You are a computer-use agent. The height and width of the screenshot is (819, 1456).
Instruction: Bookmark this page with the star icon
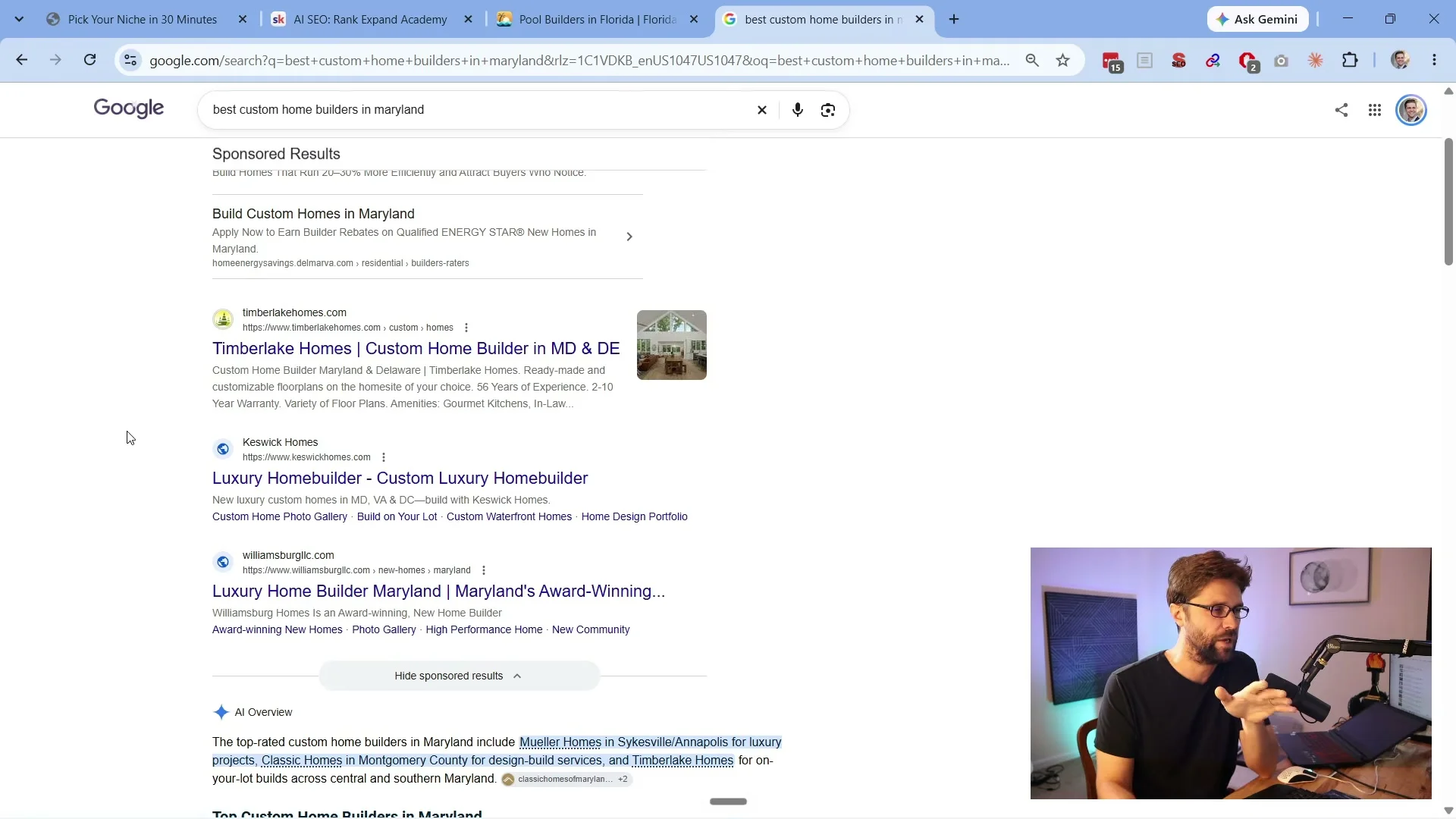1062,60
